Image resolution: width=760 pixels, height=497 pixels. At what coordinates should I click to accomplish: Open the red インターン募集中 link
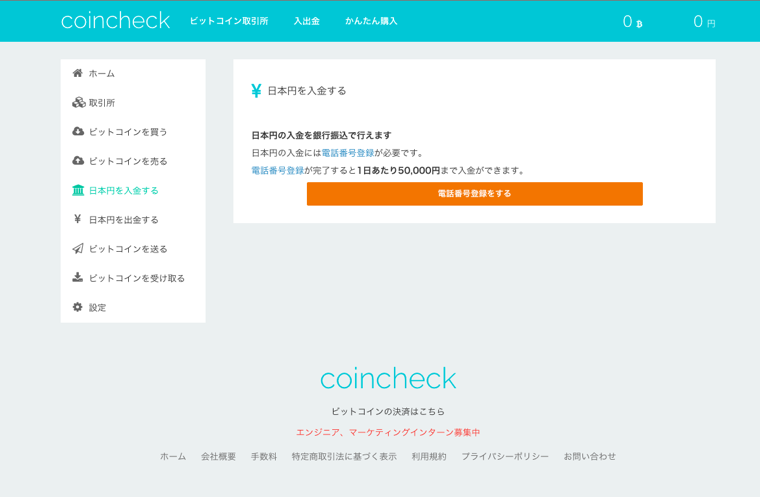tap(388, 432)
